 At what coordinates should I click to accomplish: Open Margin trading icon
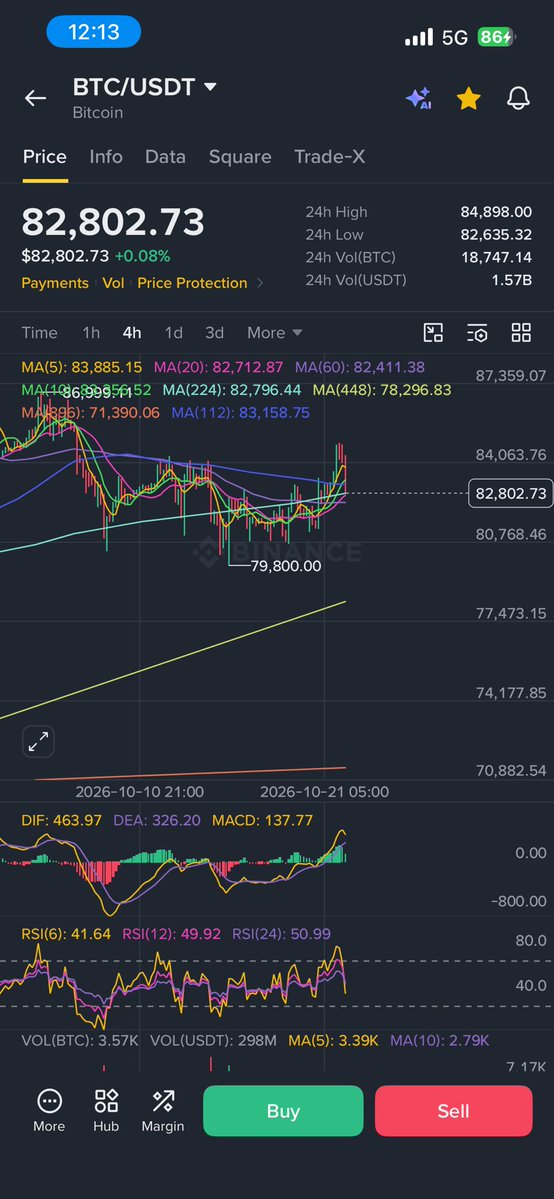[163, 1110]
